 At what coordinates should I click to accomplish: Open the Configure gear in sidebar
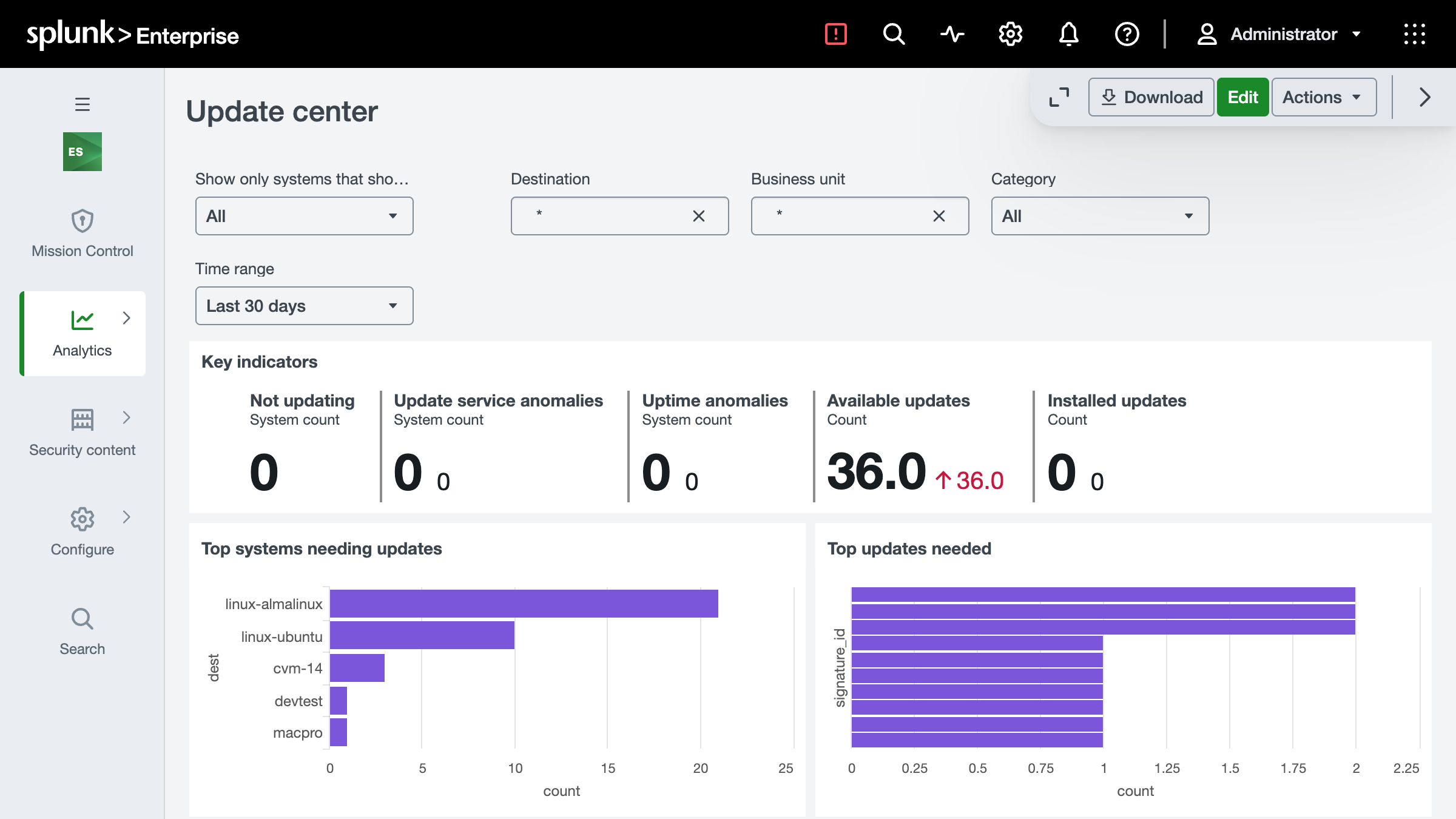point(83,519)
